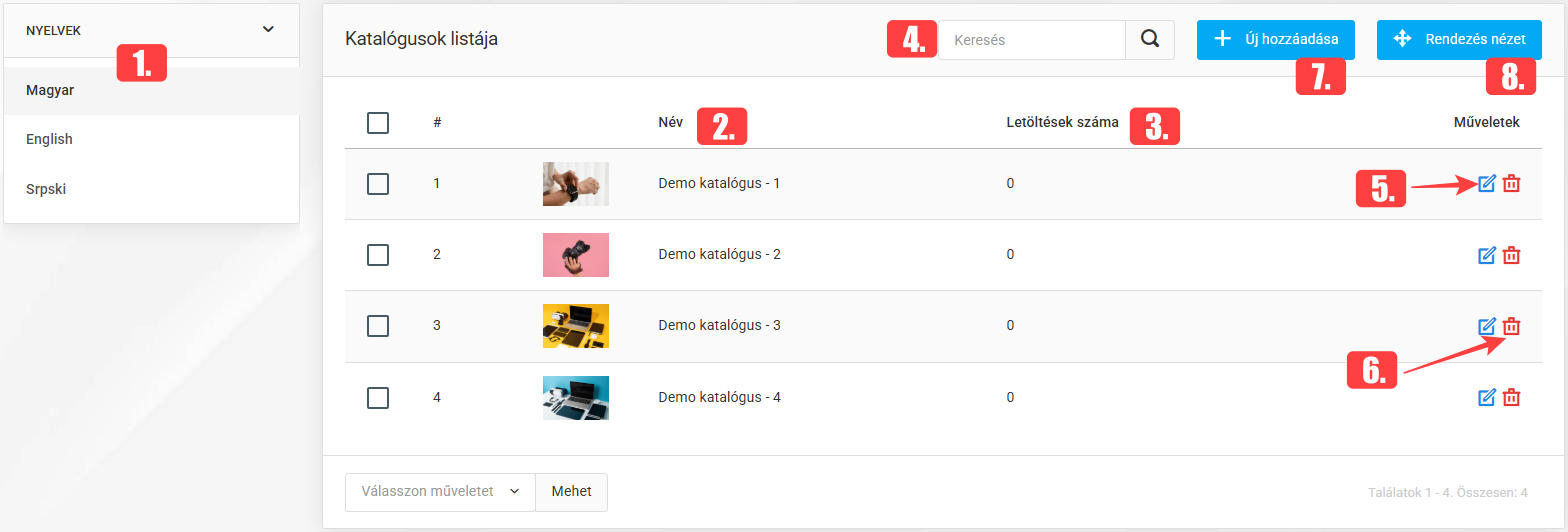Edit Demo katalógus - 2 via pencil icon

(x=1487, y=255)
